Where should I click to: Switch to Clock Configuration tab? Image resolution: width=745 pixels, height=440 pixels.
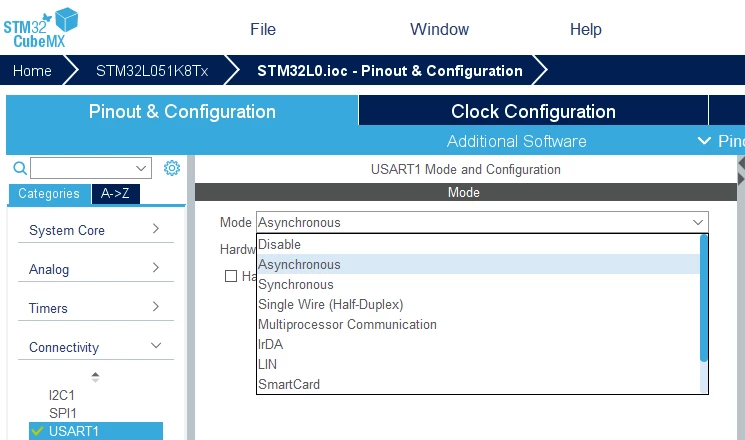coord(533,111)
